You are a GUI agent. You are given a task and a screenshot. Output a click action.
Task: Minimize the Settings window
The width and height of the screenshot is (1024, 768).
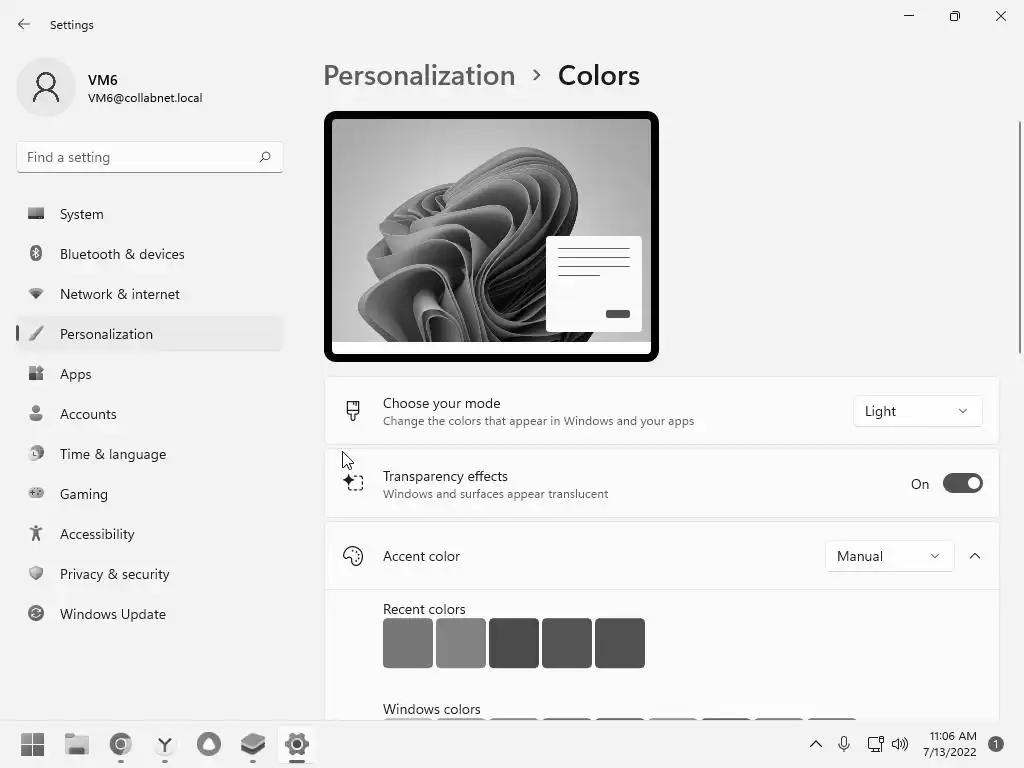coord(908,16)
